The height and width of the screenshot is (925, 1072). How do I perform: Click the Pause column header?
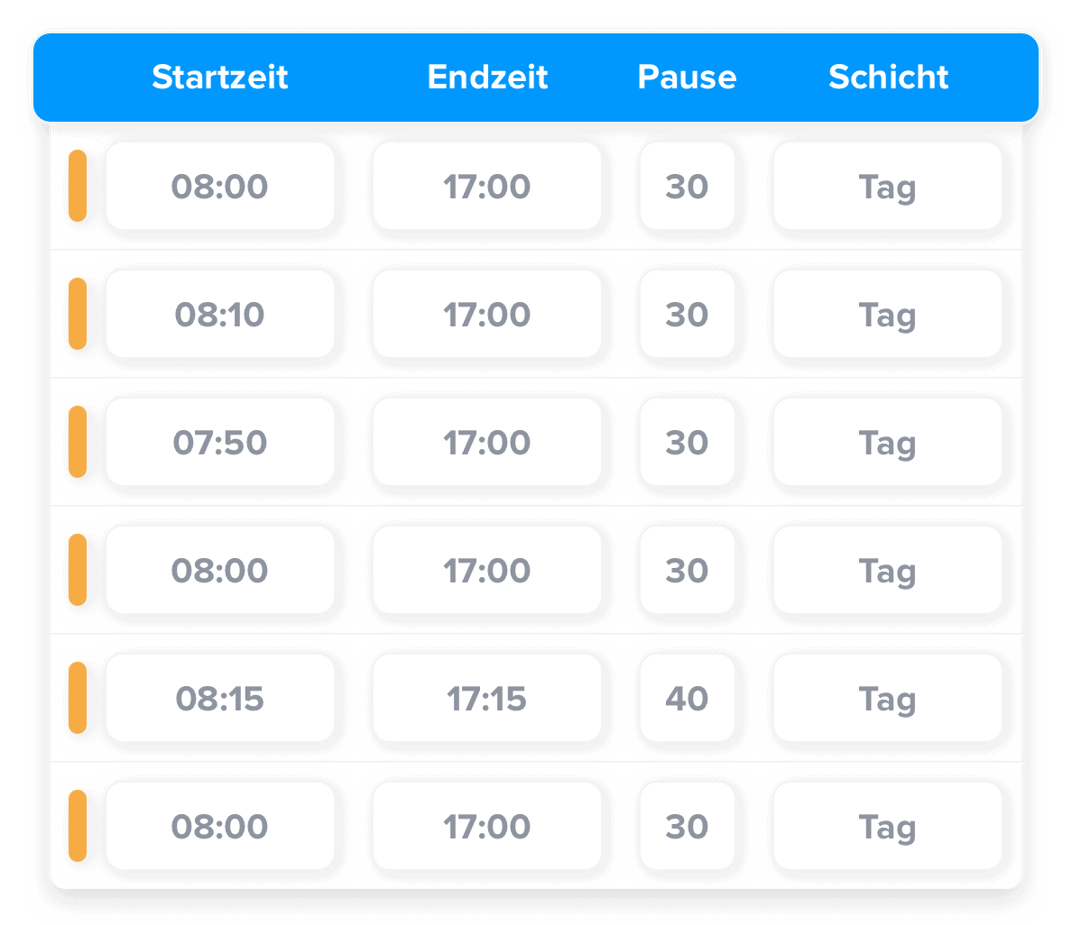pos(687,77)
